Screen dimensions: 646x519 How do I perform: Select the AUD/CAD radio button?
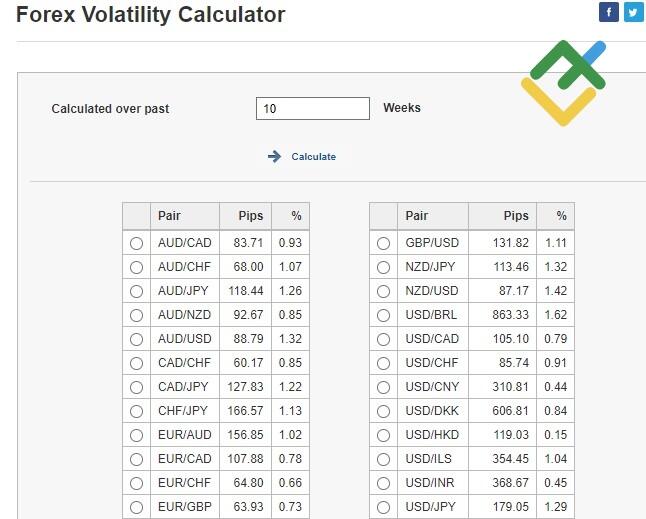(x=136, y=243)
